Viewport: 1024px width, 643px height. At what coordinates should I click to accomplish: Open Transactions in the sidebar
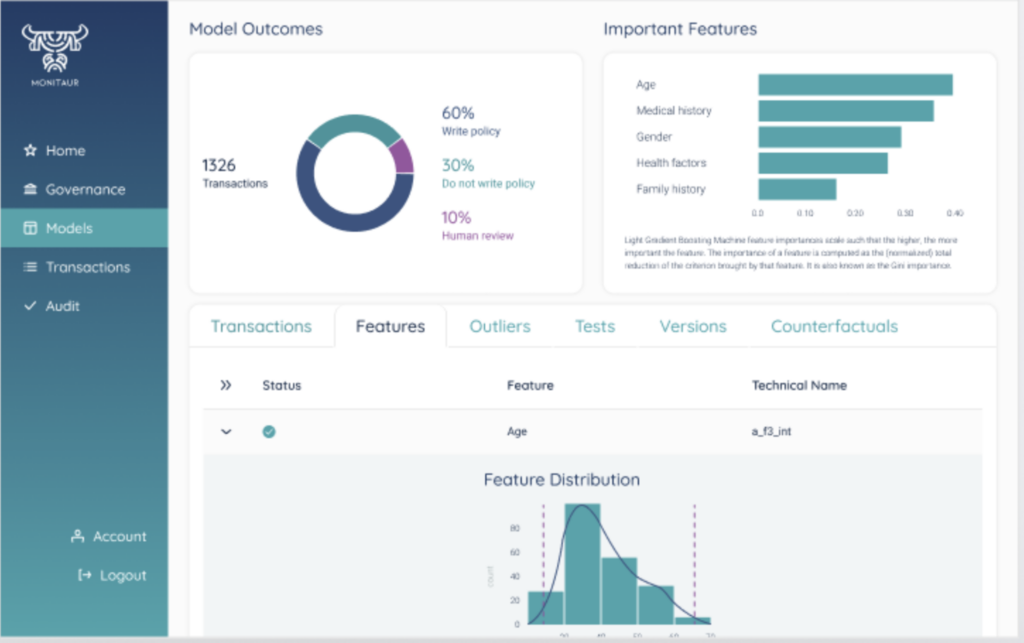(x=88, y=267)
